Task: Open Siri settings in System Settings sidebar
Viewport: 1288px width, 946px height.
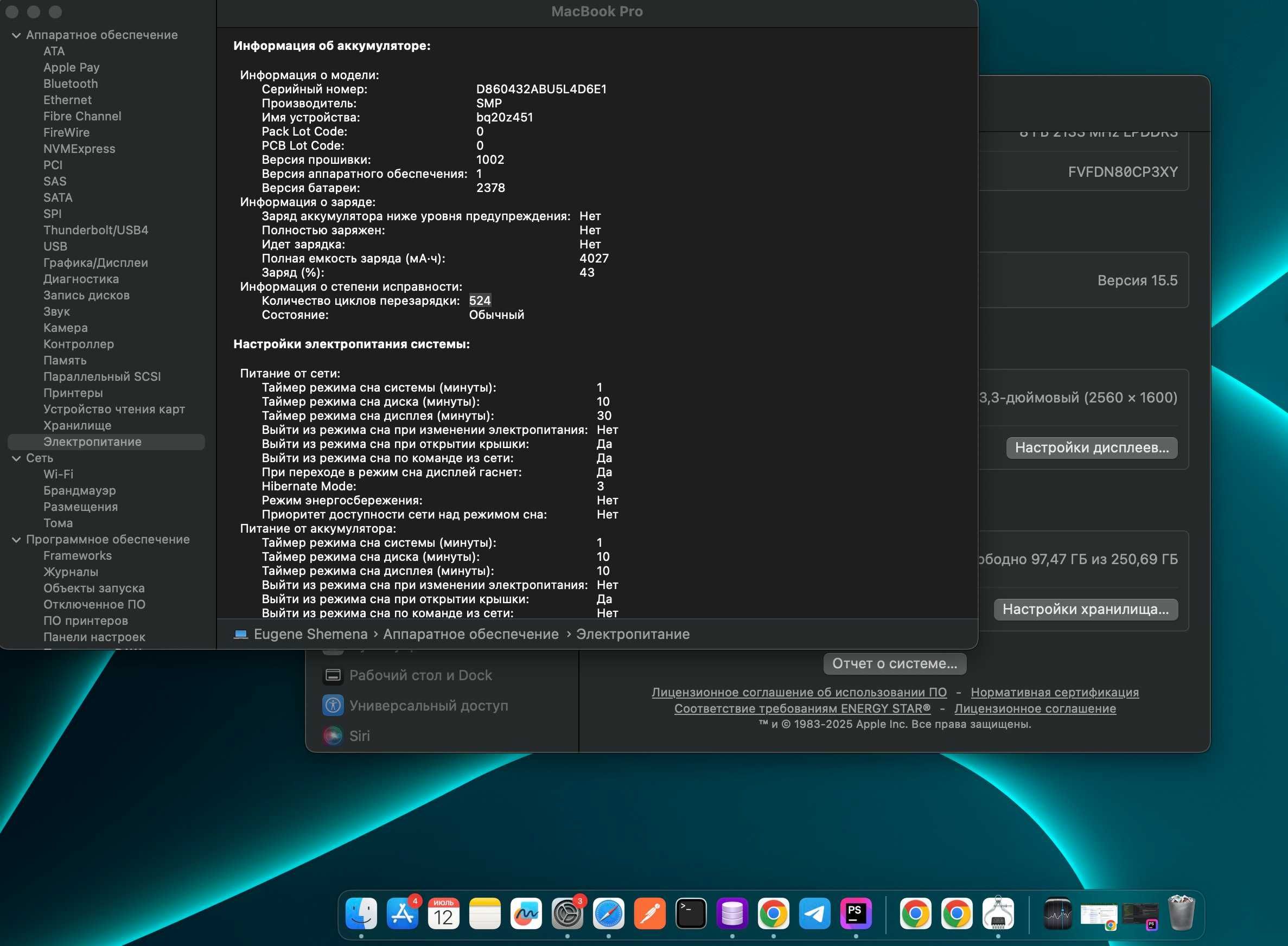Action: click(x=359, y=736)
